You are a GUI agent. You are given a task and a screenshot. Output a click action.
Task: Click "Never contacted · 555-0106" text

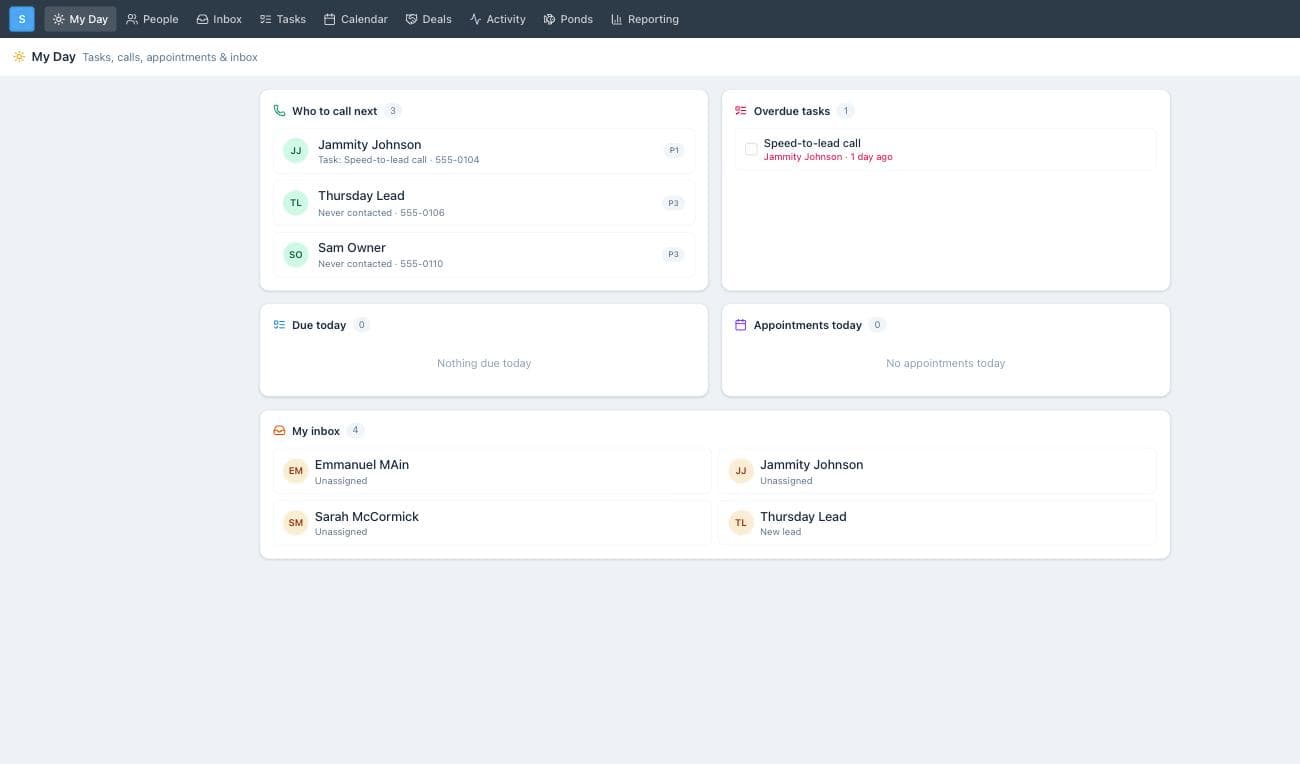381,213
